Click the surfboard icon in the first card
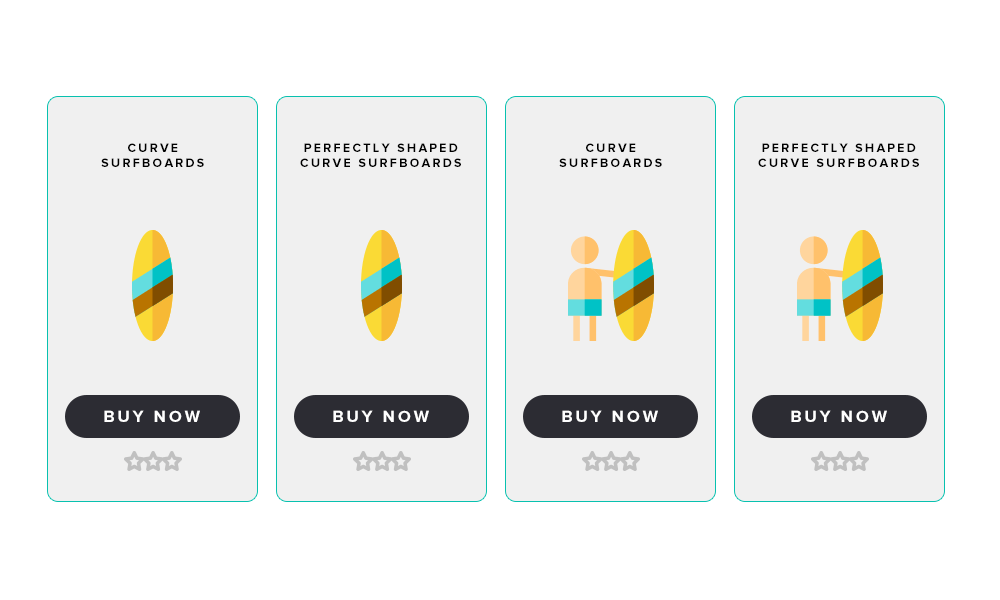This screenshot has width=1000, height=600. [152, 285]
